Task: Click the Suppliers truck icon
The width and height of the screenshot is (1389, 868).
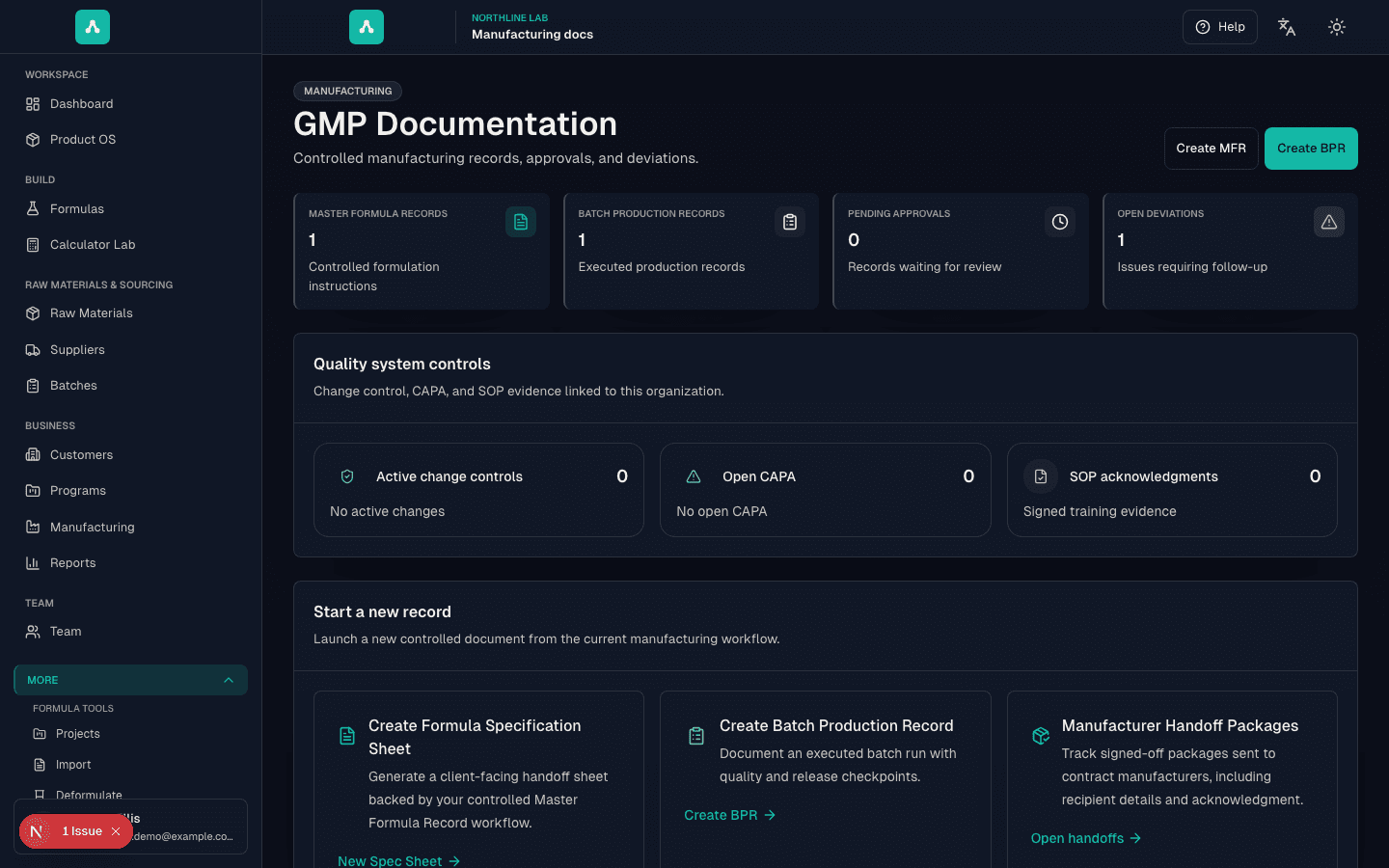Action: pyautogui.click(x=33, y=350)
